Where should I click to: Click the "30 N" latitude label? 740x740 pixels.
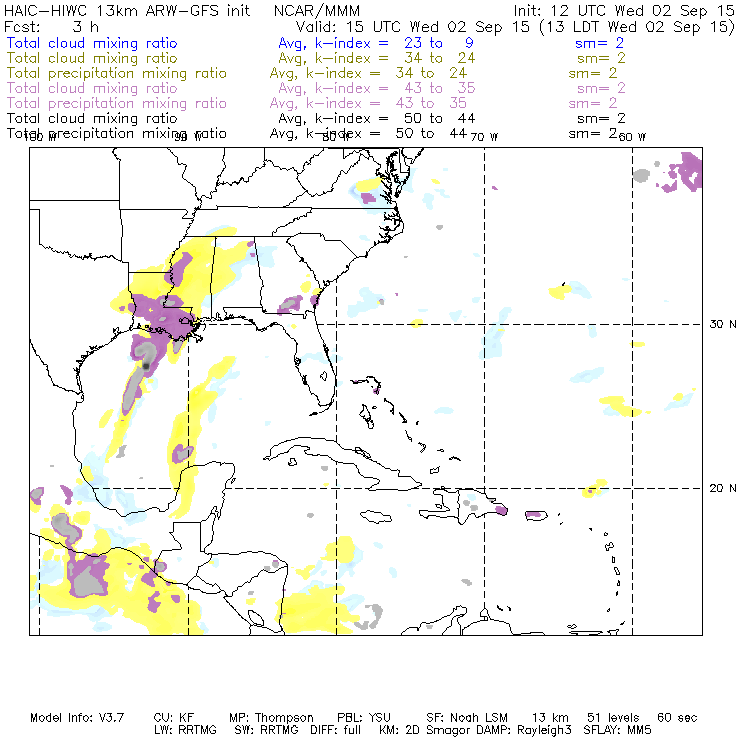click(723, 324)
